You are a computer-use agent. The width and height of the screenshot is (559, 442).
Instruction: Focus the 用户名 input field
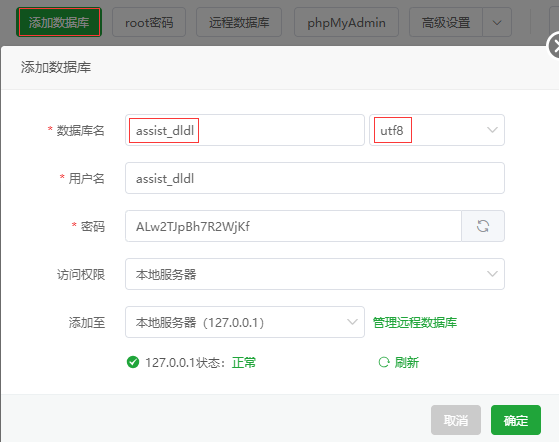(315, 178)
